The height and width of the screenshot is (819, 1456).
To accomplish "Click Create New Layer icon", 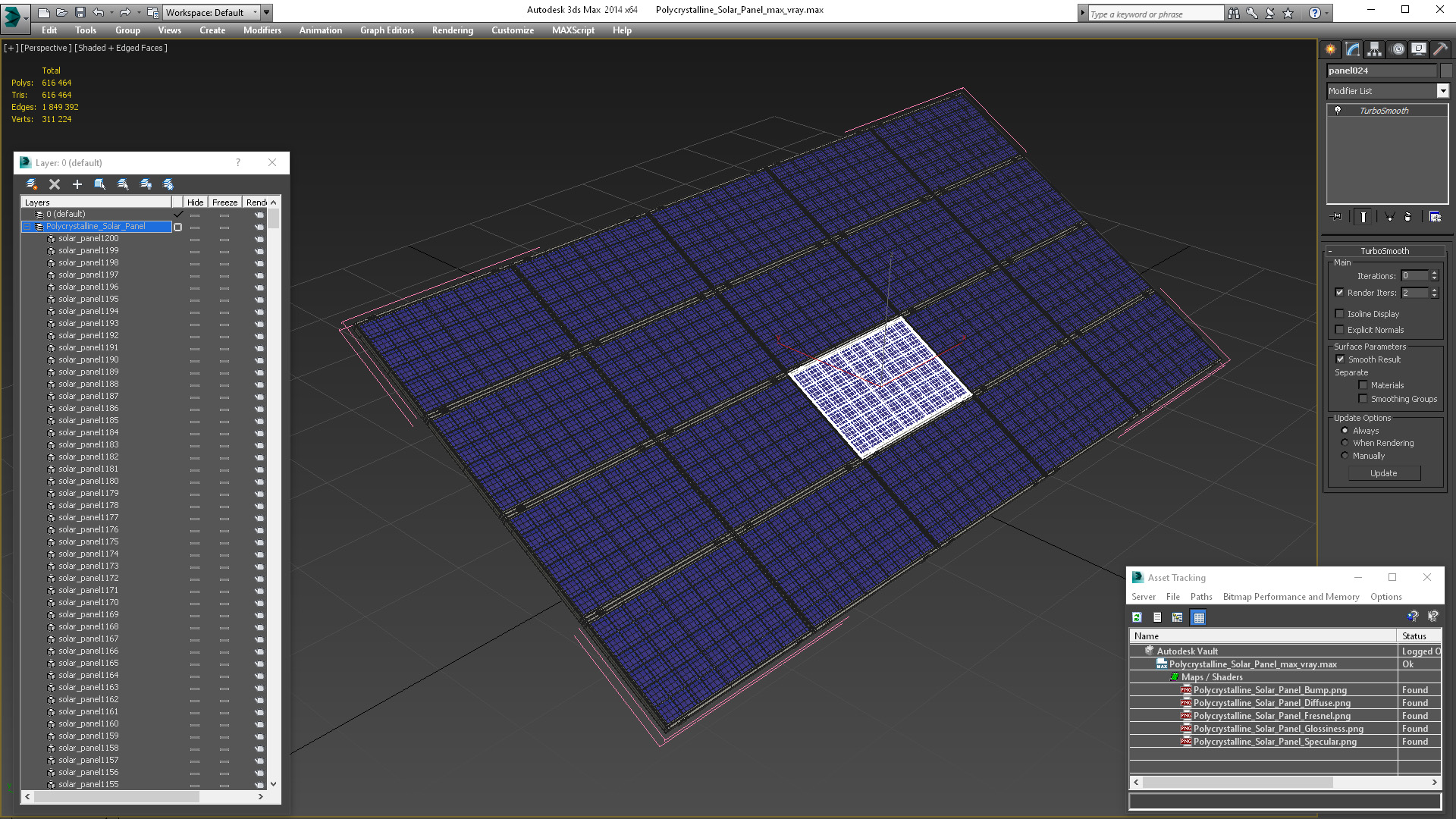I will 32,184.
